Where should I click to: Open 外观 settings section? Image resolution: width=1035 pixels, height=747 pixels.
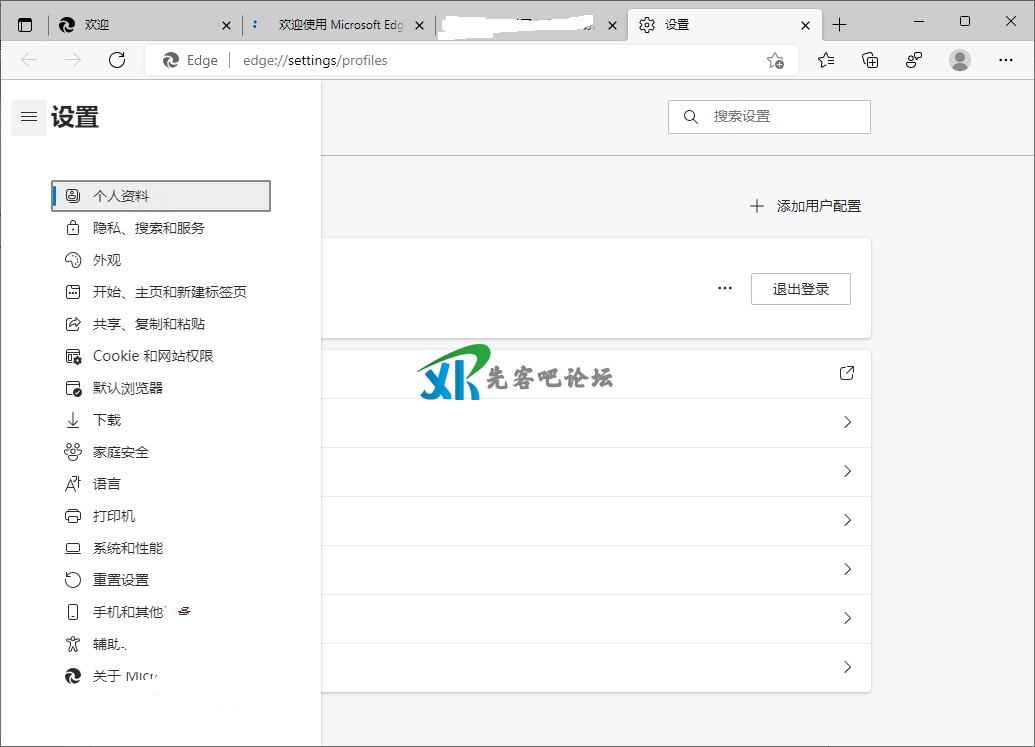pyautogui.click(x=107, y=260)
